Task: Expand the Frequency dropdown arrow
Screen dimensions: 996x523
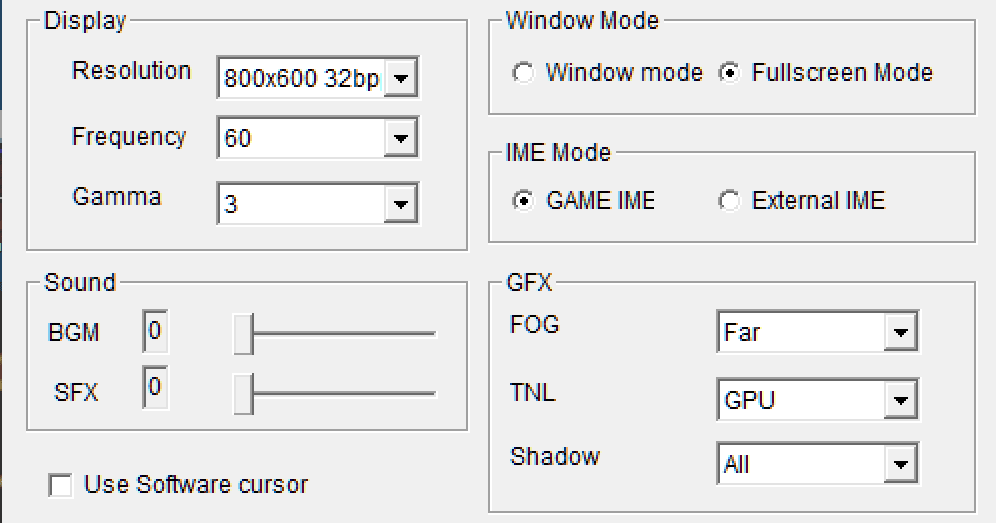Action: click(x=400, y=138)
